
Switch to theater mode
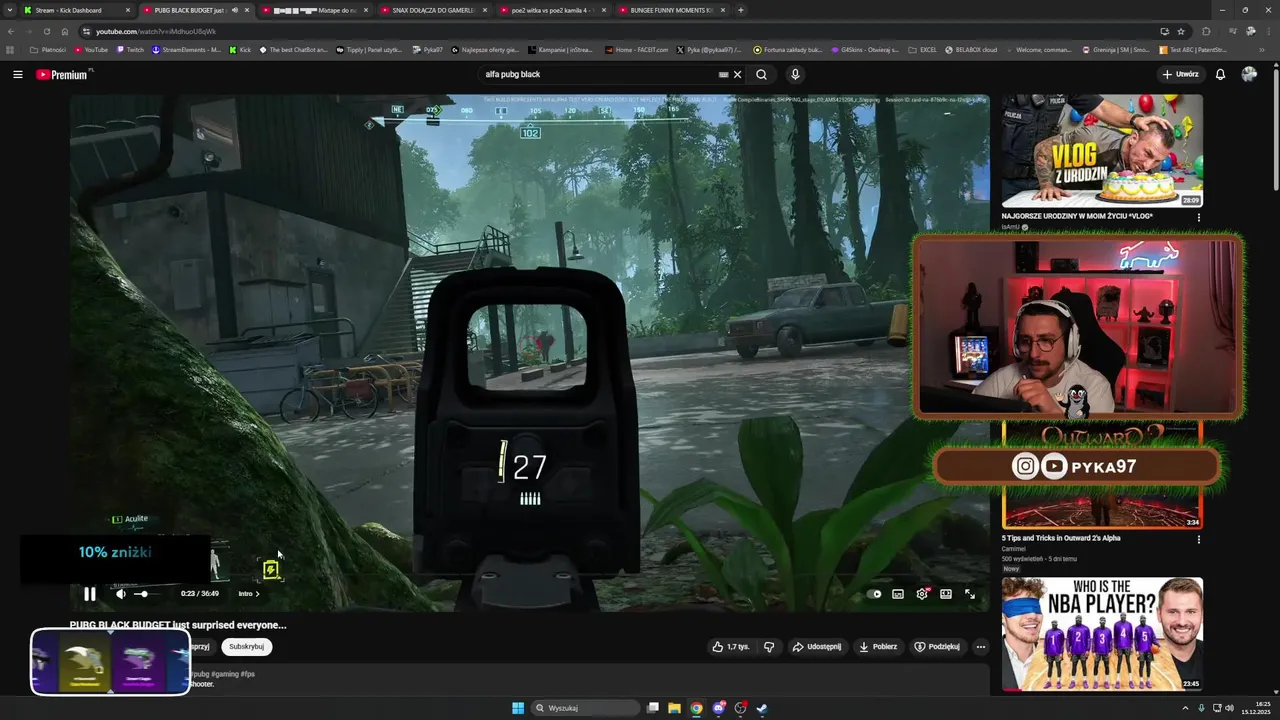click(x=946, y=594)
